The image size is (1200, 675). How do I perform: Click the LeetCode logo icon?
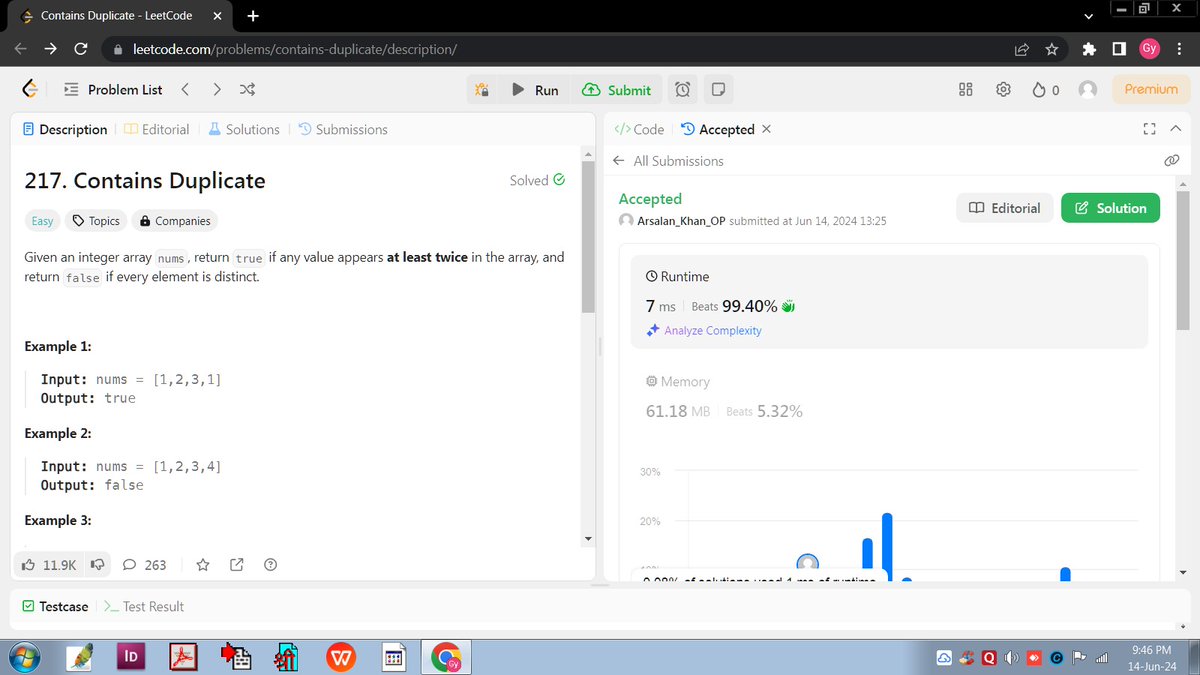click(31, 90)
